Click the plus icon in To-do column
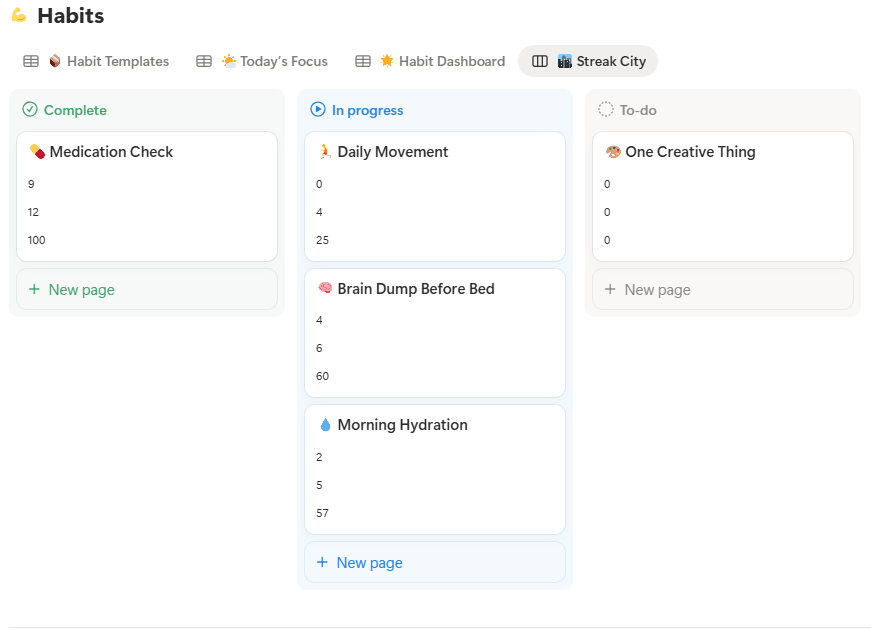 (610, 289)
